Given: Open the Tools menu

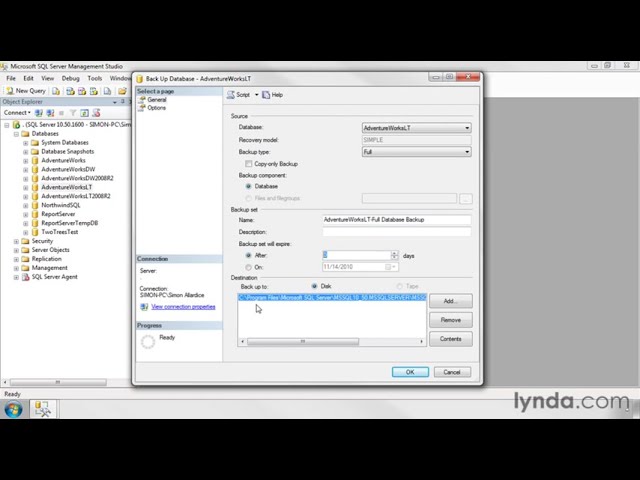Looking at the screenshot, I should pyautogui.click(x=95, y=78).
